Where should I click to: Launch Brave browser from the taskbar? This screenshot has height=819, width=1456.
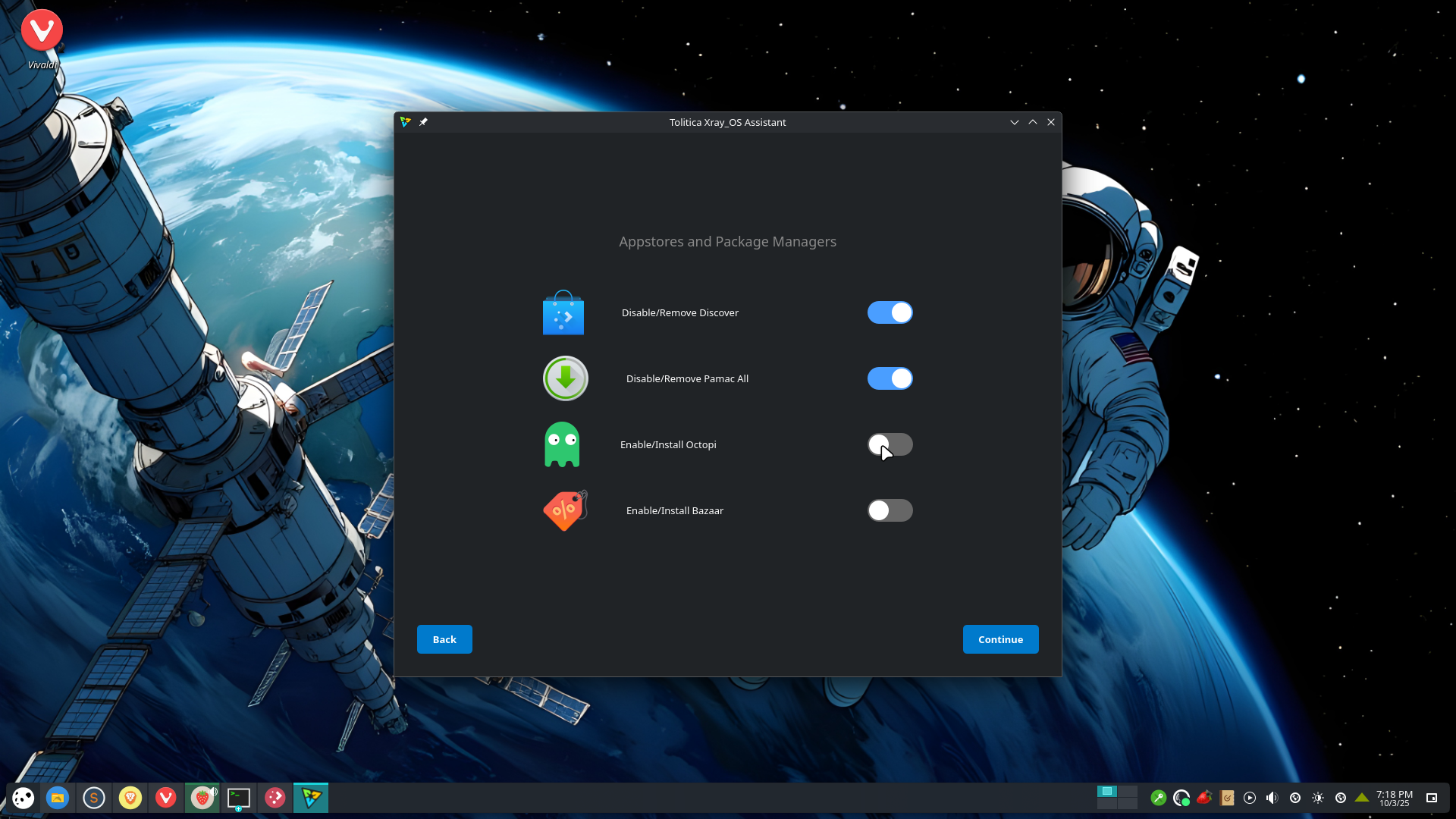pyautogui.click(x=130, y=798)
